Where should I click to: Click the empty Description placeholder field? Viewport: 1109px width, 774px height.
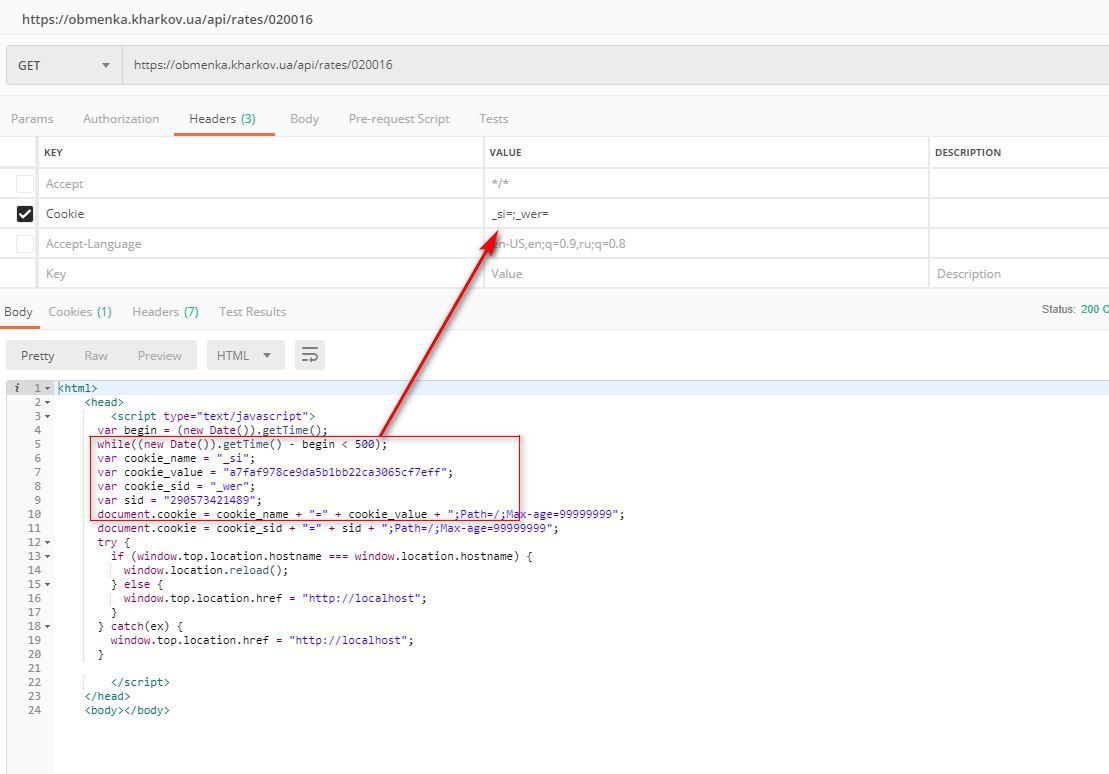click(x=1018, y=274)
